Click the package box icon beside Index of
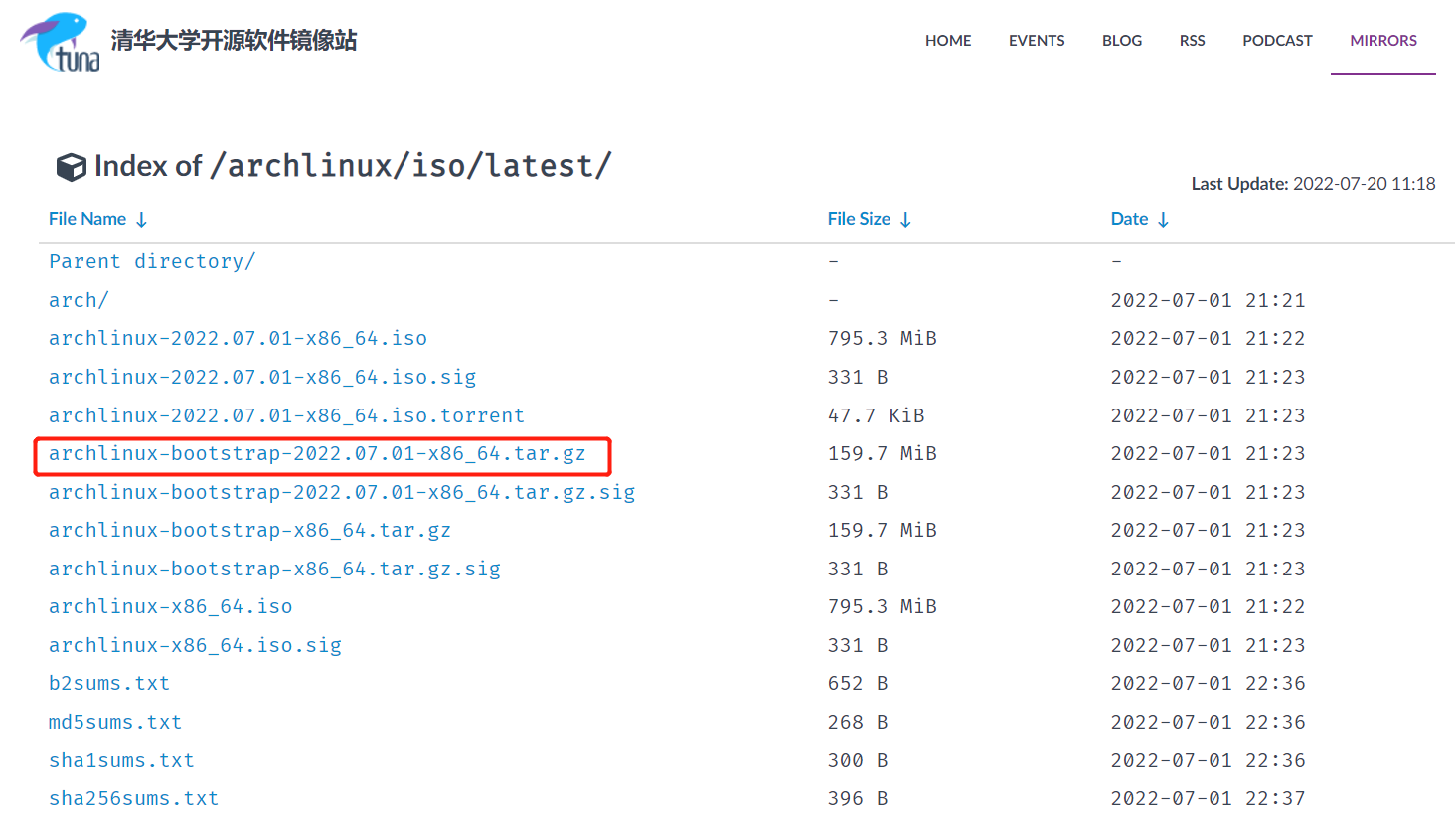Screen dimensions: 1456x818 (x=71, y=167)
